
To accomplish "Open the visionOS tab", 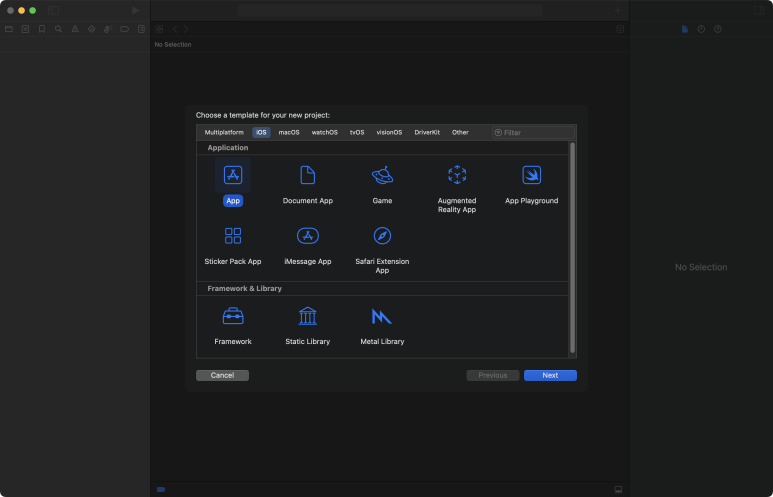I will [x=389, y=133].
